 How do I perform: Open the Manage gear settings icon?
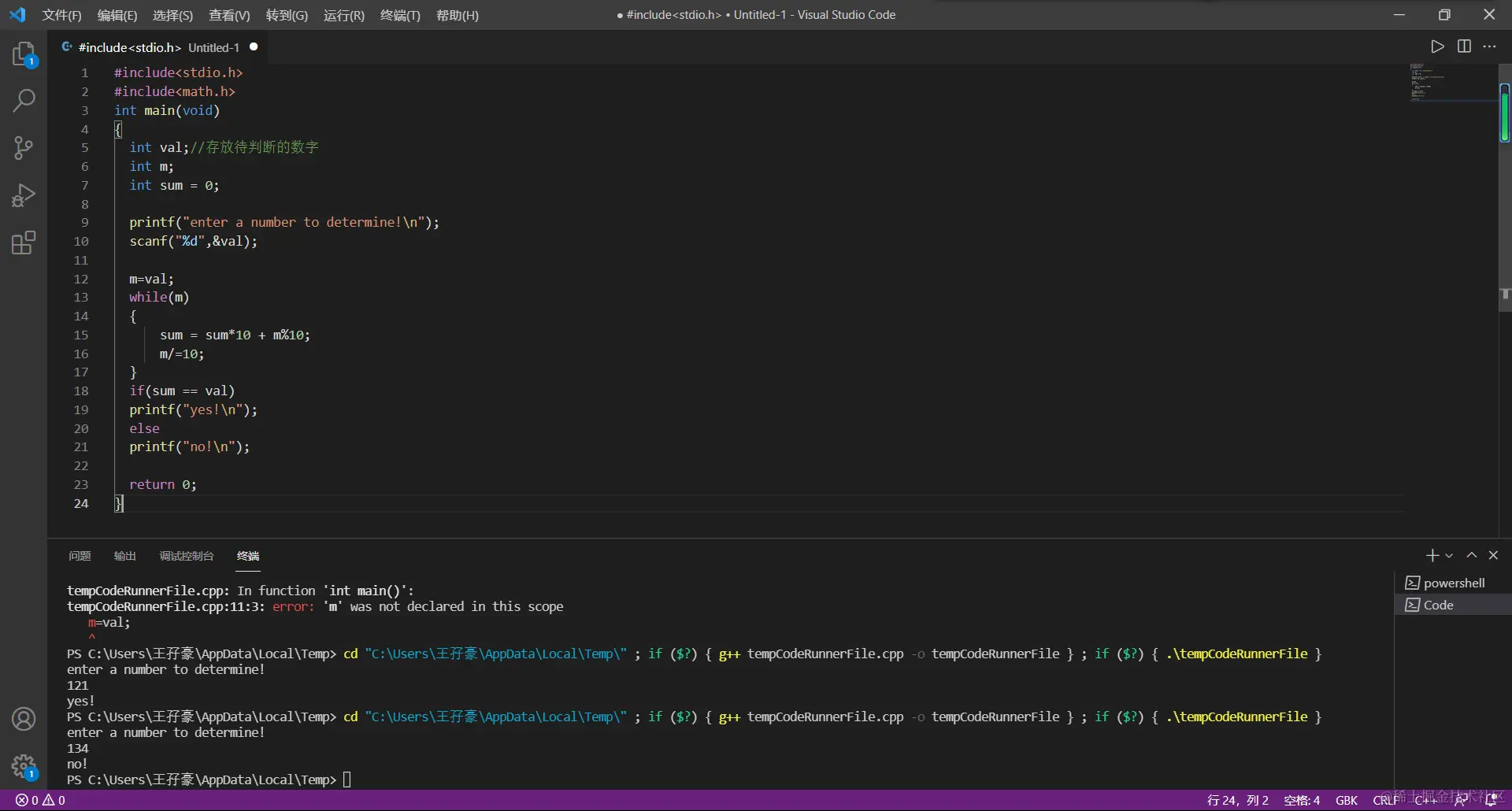(24, 766)
